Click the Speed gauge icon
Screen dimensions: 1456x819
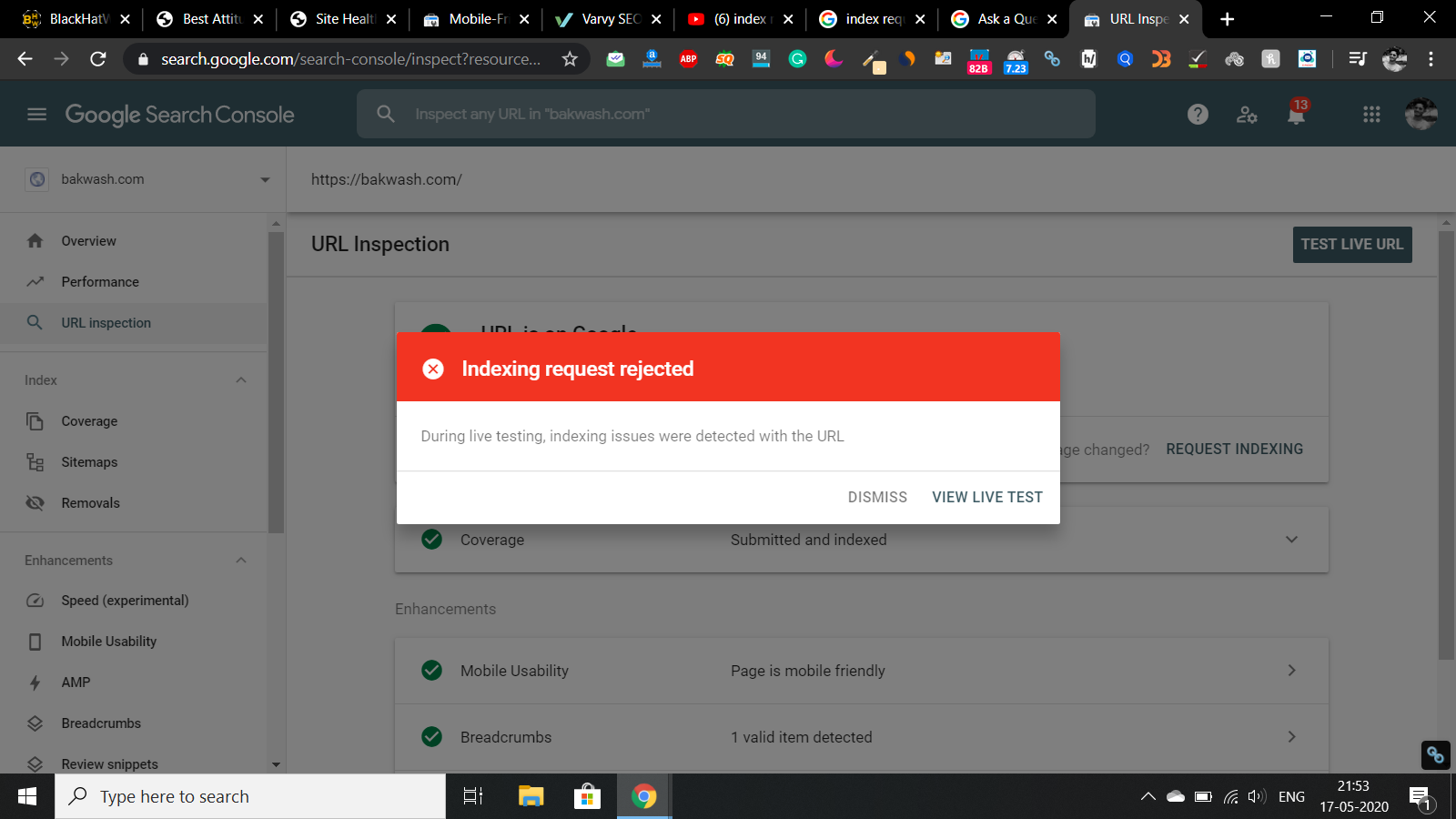[x=35, y=601]
